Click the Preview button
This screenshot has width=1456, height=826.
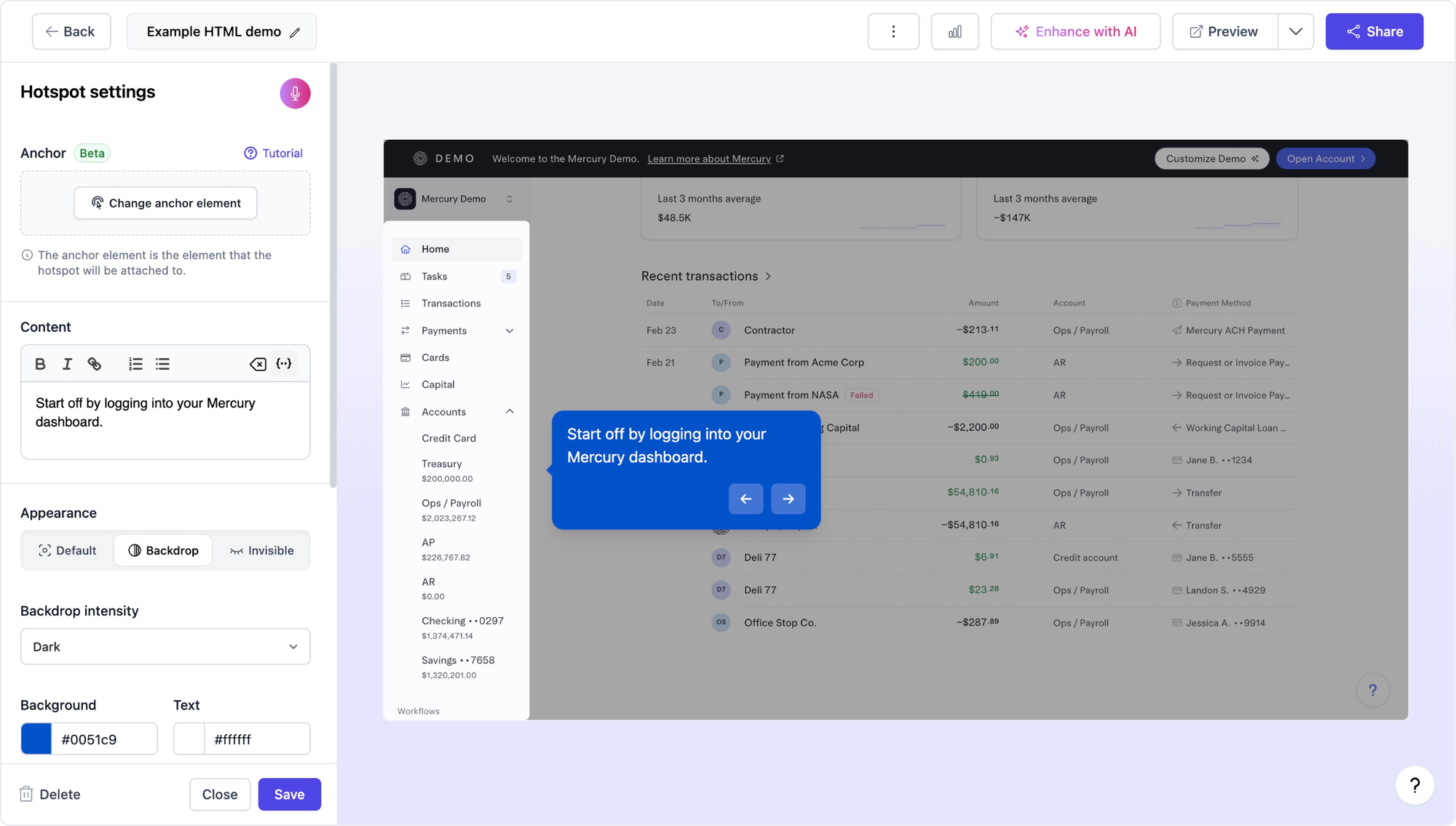pyautogui.click(x=1224, y=31)
